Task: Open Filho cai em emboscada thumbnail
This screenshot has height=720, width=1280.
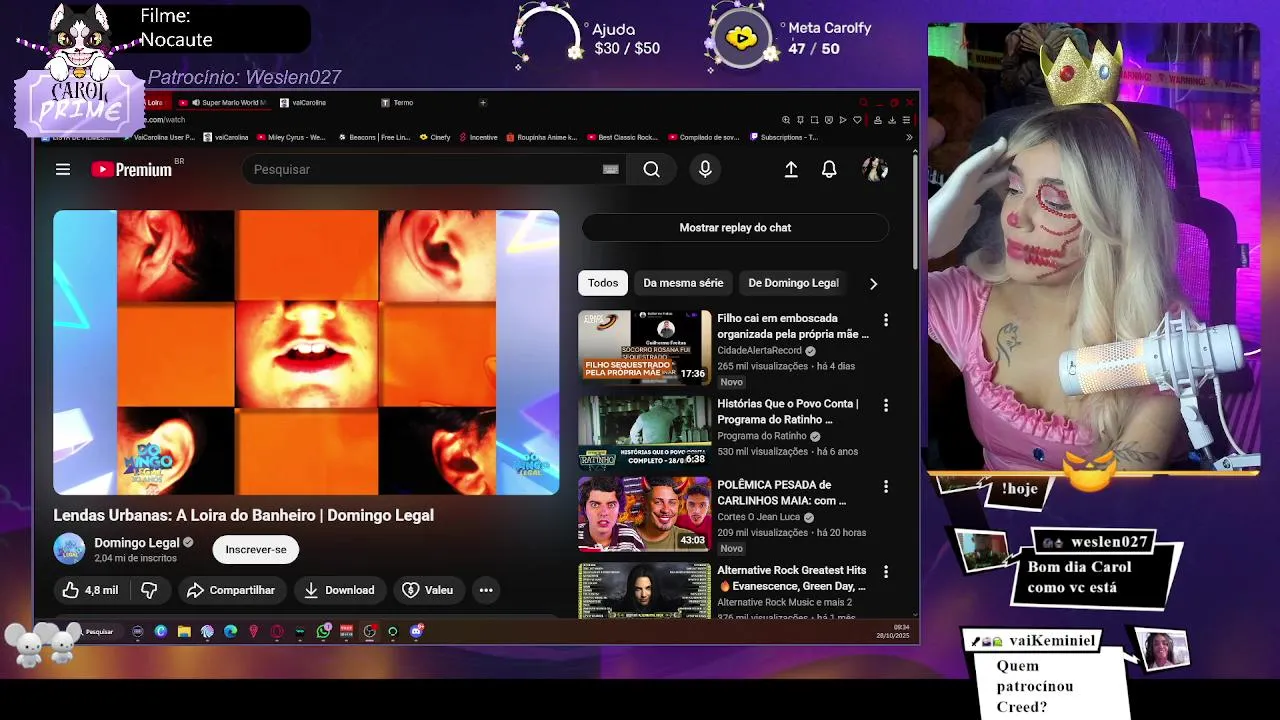Action: (644, 346)
